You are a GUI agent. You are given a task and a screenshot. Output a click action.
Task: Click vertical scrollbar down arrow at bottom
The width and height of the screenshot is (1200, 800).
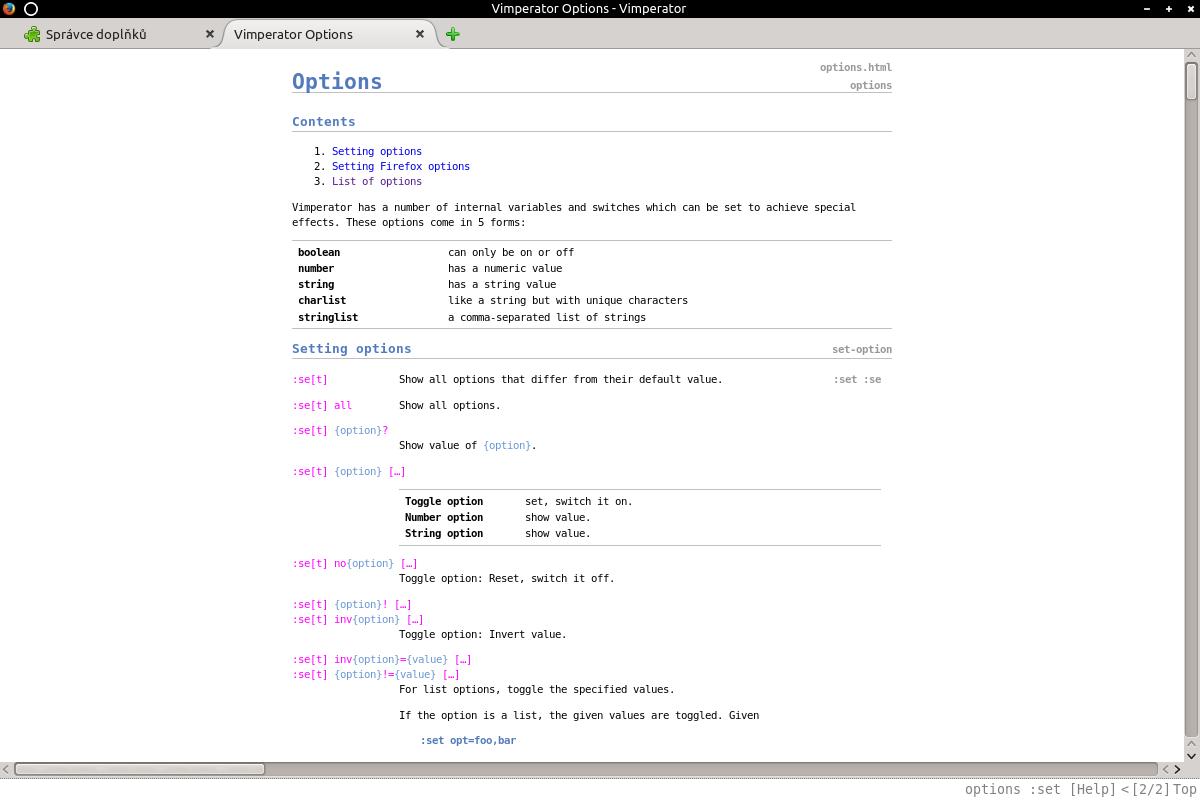pyautogui.click(x=1191, y=756)
